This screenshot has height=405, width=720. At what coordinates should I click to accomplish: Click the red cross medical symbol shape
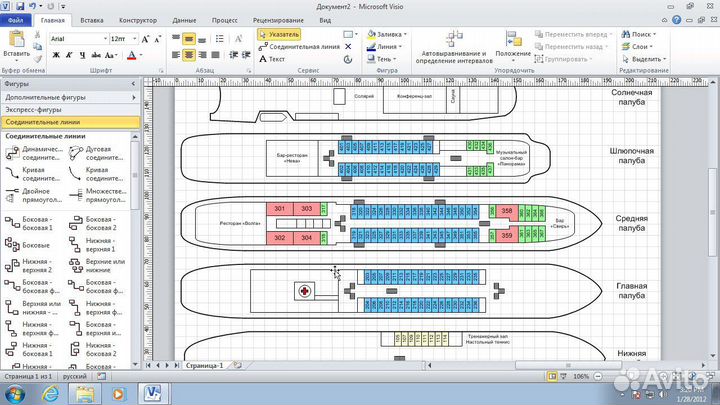pyautogui.click(x=304, y=291)
